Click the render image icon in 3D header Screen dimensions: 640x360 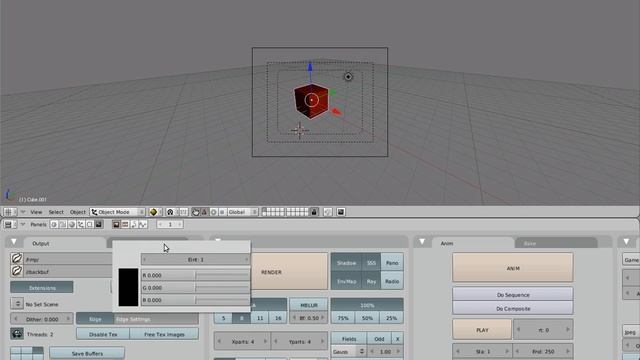point(341,212)
